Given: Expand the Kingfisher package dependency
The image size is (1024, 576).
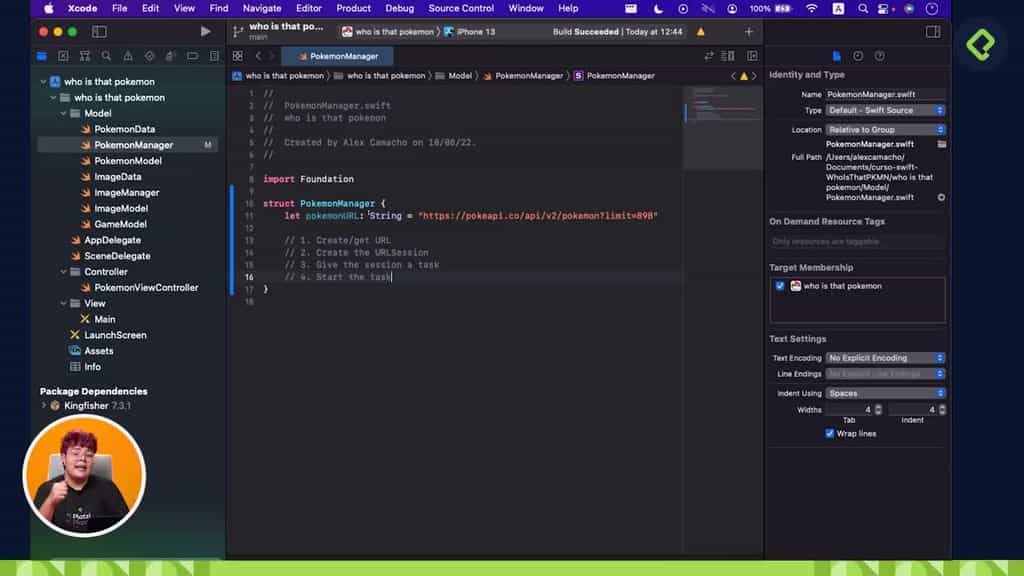Looking at the screenshot, I should point(43,405).
